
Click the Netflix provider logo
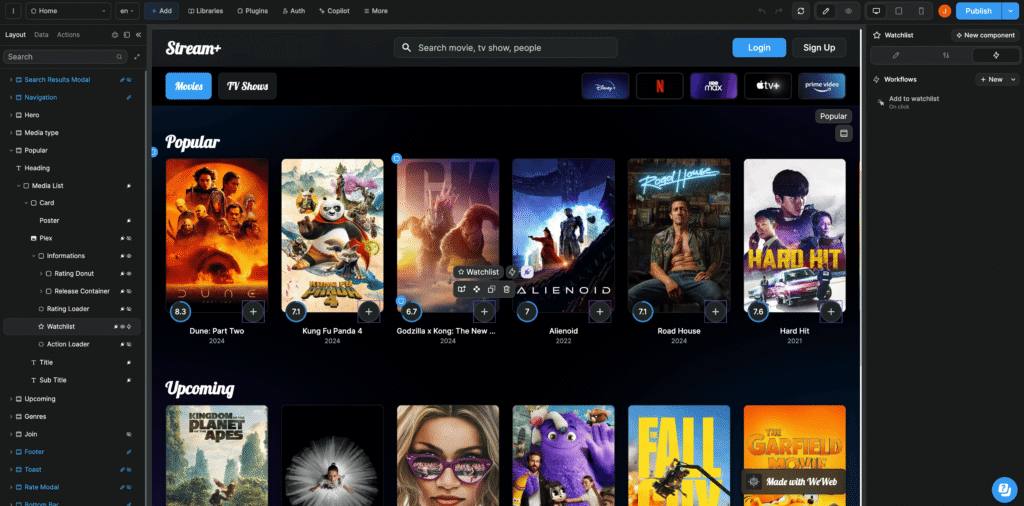[660, 86]
